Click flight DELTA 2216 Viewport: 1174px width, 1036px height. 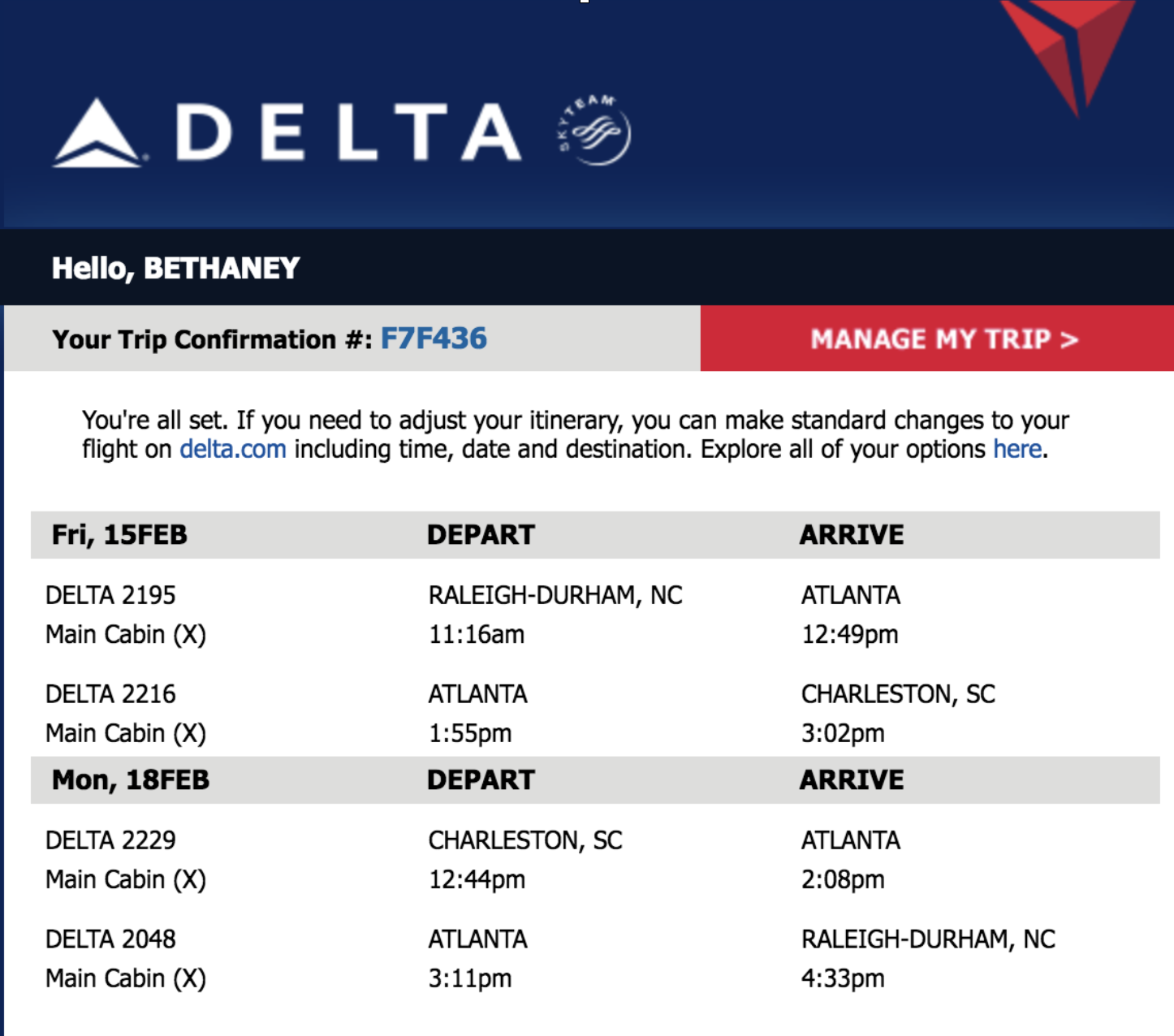[x=110, y=694]
